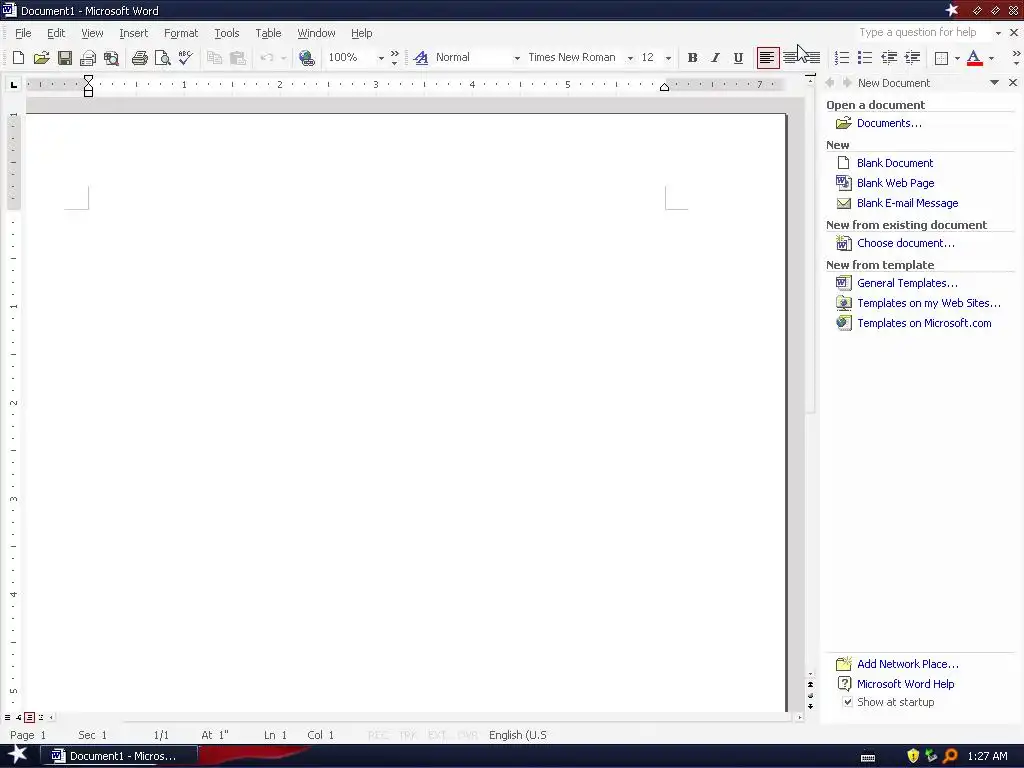Screen dimensions: 1024x768
Task: Open the Help menu
Action: coord(361,33)
